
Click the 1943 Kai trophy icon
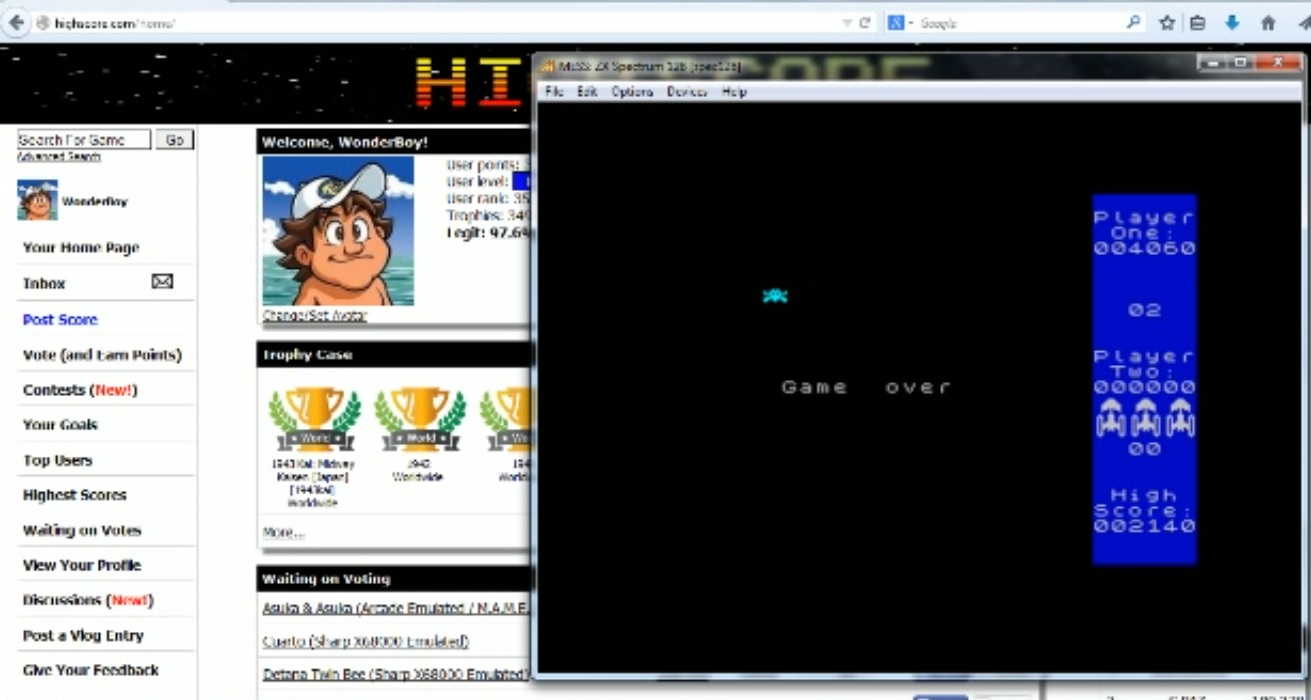pos(314,419)
